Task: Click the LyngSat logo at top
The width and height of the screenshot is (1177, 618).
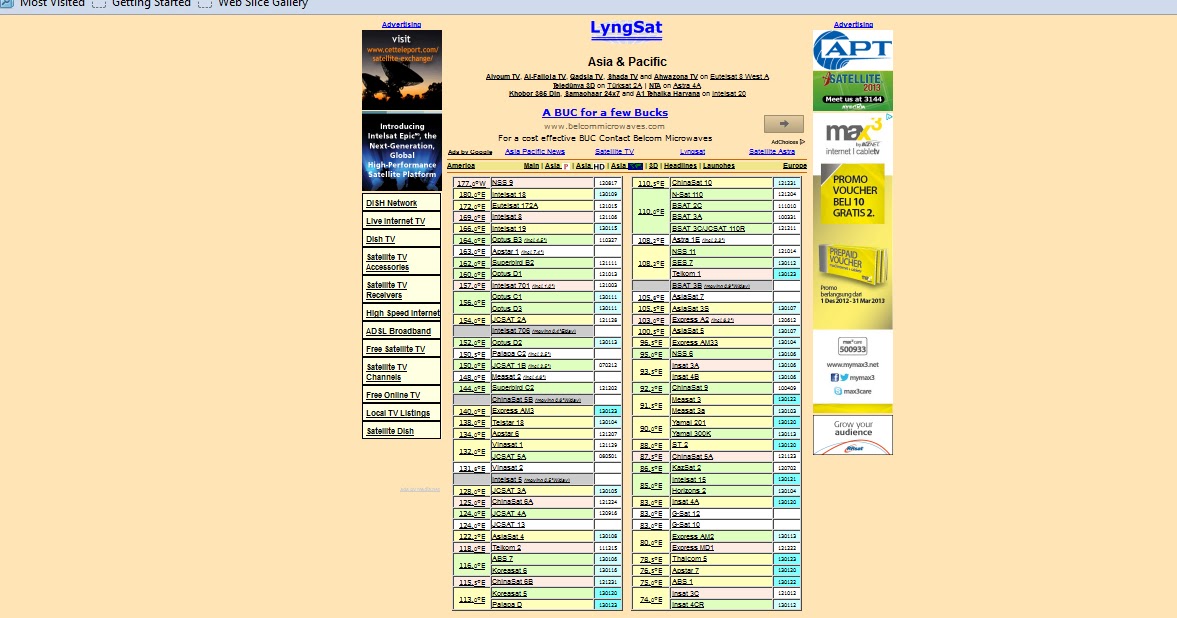Action: point(626,30)
